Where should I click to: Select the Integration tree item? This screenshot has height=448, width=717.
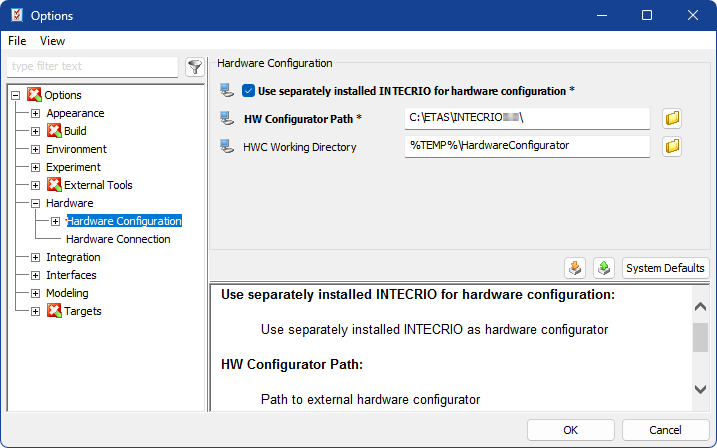click(x=73, y=257)
